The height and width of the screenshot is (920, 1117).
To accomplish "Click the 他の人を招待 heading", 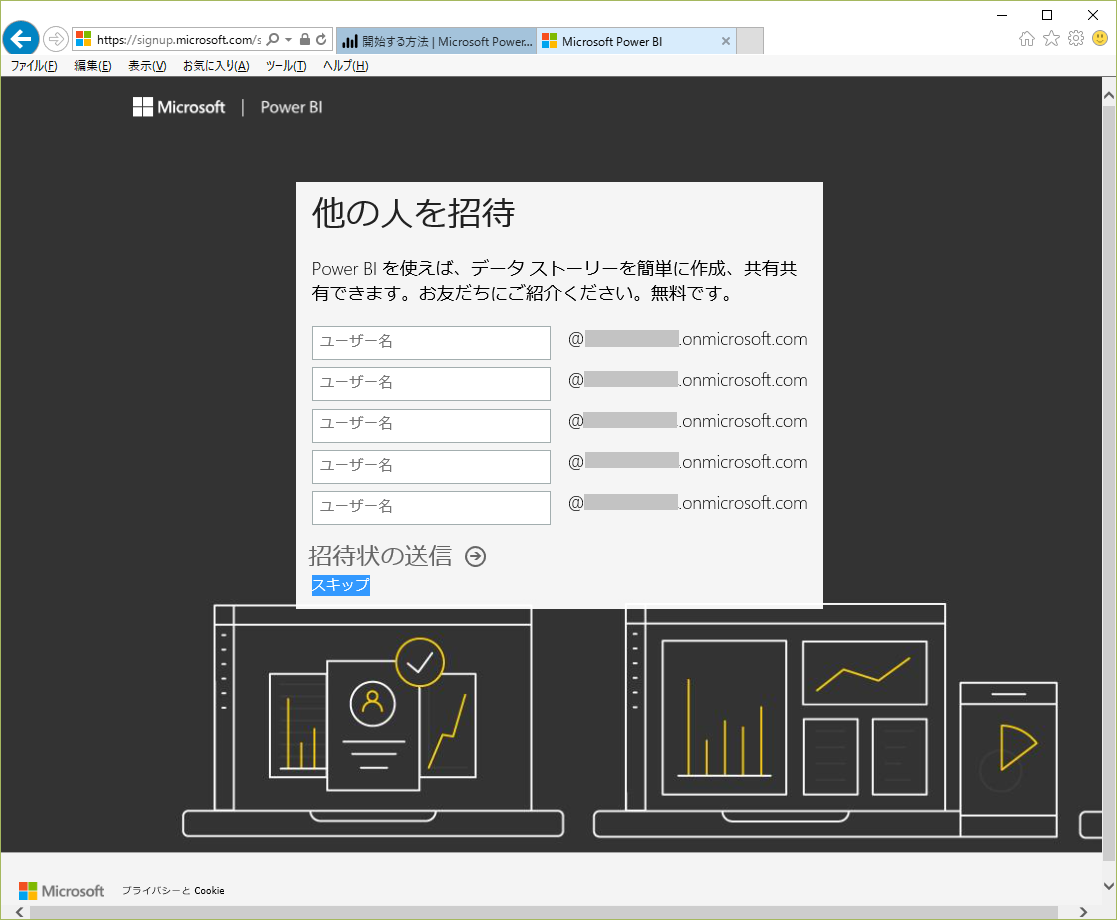I will tap(413, 213).
